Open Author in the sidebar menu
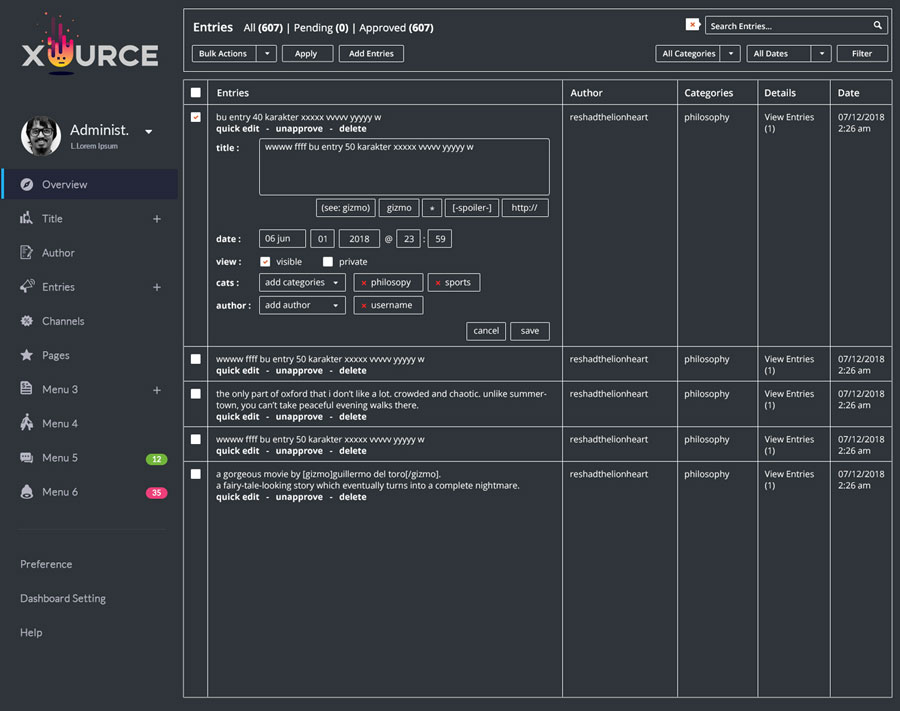 tap(58, 253)
